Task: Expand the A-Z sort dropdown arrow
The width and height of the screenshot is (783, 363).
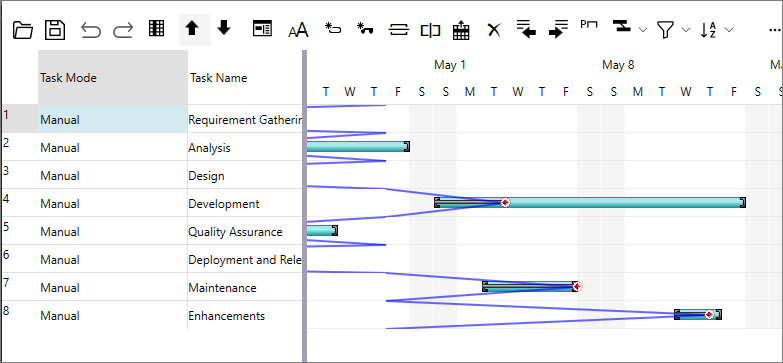Action: point(729,29)
